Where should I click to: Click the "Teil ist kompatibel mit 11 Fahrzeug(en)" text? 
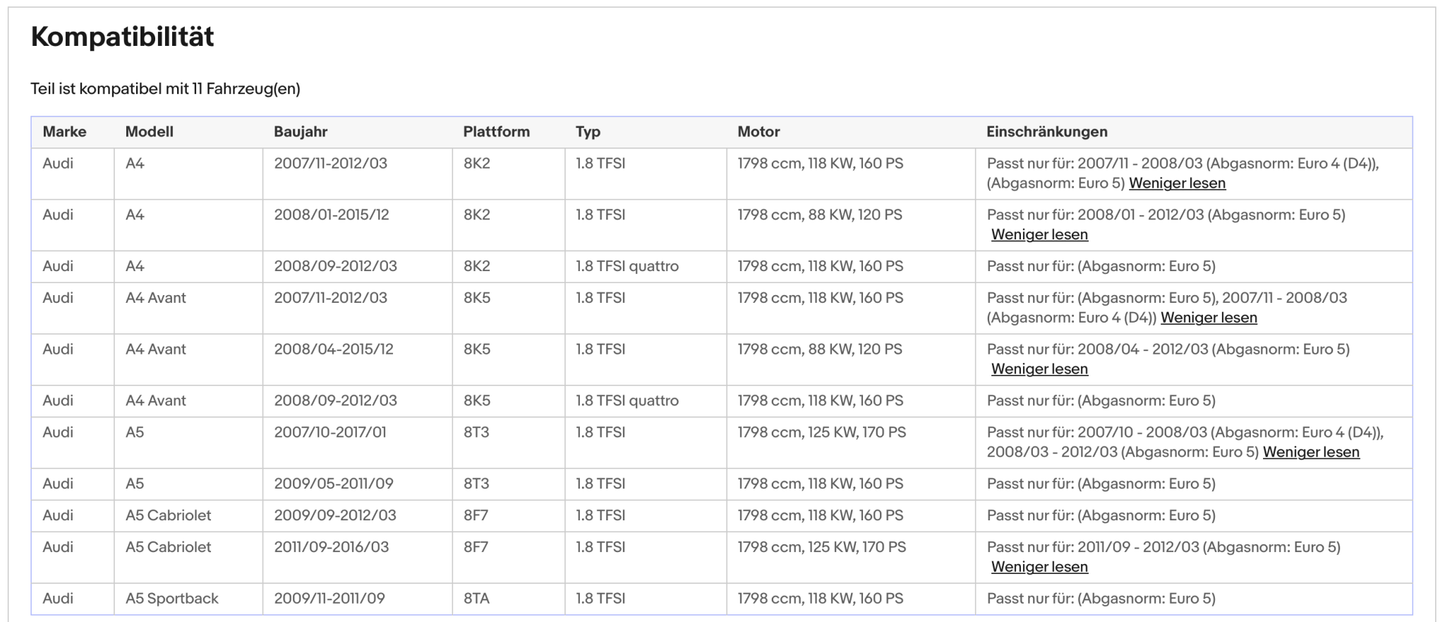[x=165, y=89]
